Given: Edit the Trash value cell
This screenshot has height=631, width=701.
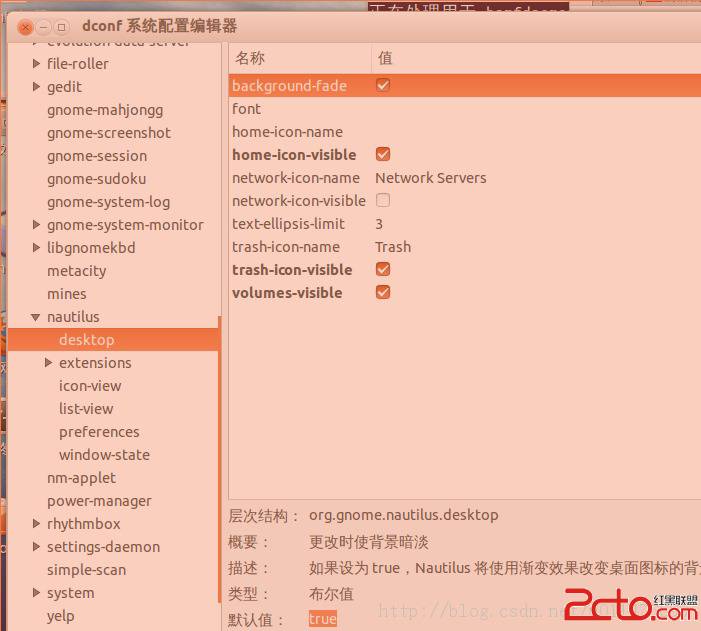Looking at the screenshot, I should click(x=393, y=247).
